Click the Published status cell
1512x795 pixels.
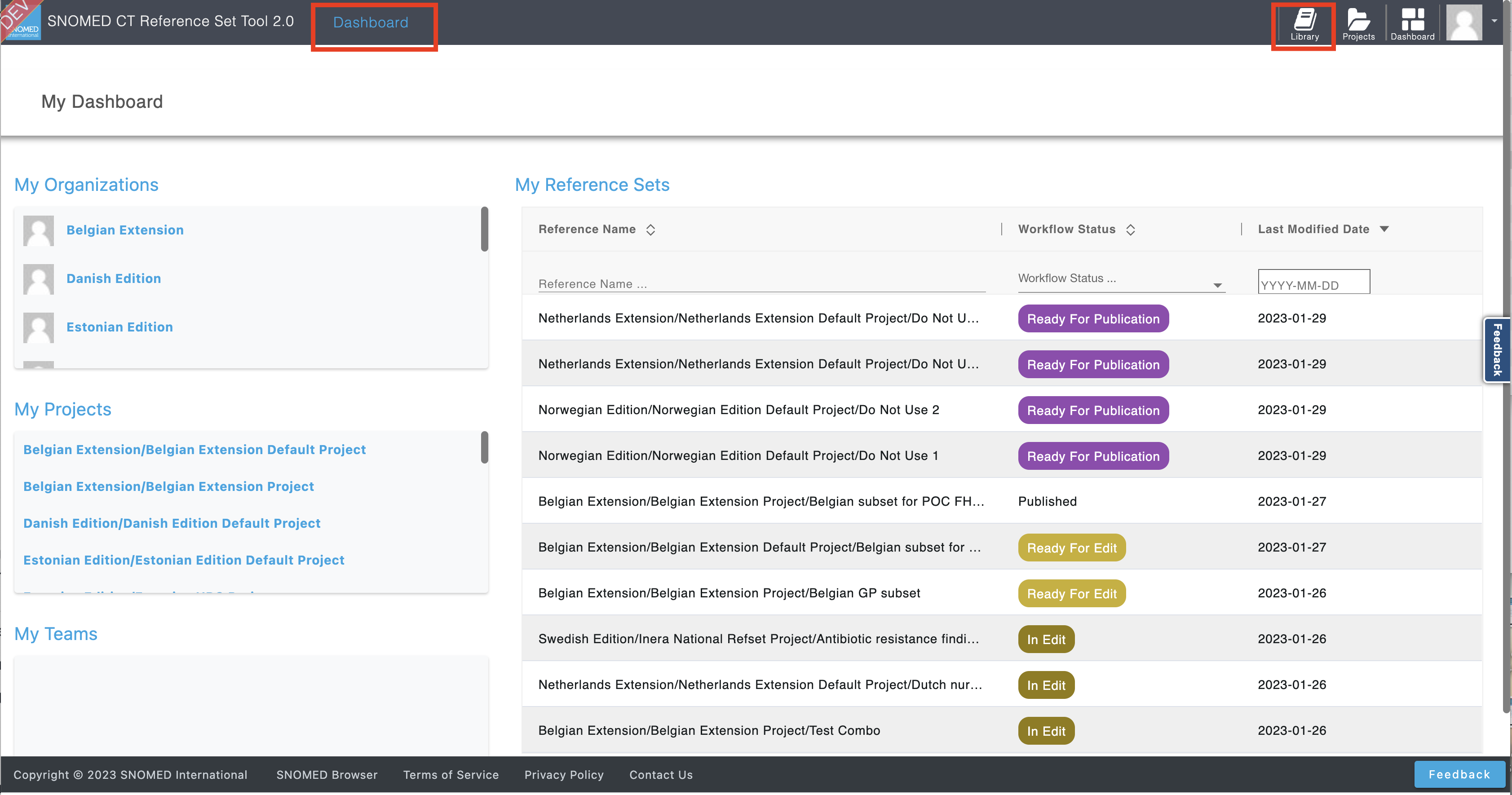coord(1047,501)
